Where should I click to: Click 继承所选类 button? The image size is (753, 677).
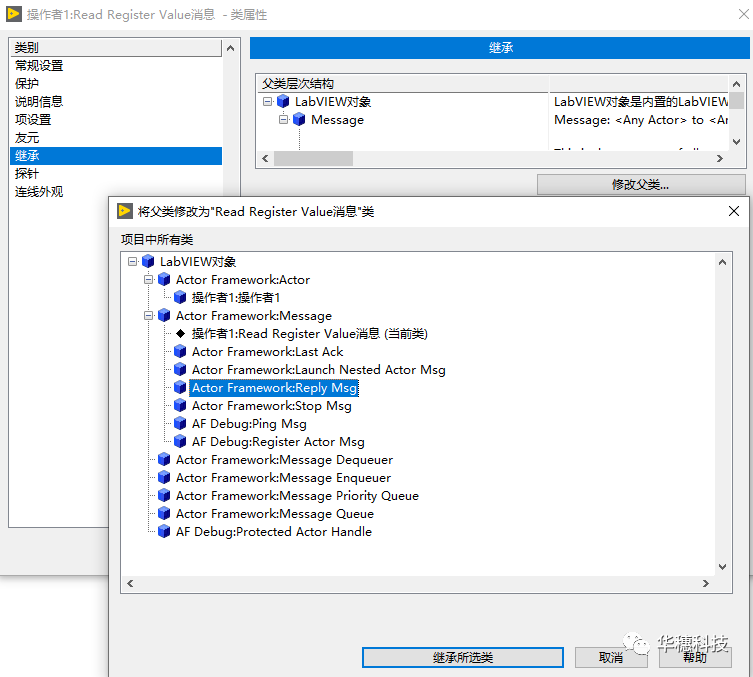pyautogui.click(x=462, y=657)
